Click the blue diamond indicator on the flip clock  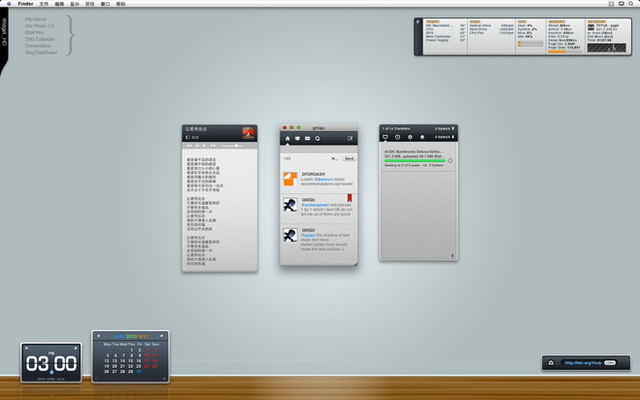[51, 372]
